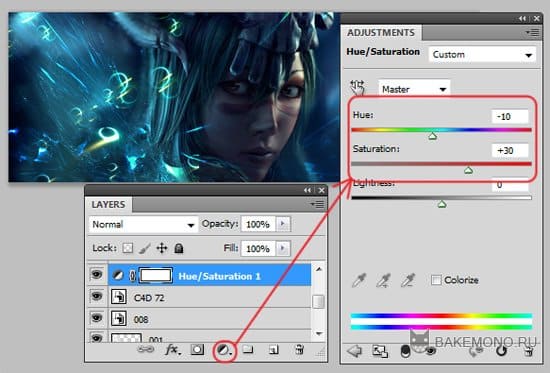Lock image pixels brush icon

(x=145, y=248)
